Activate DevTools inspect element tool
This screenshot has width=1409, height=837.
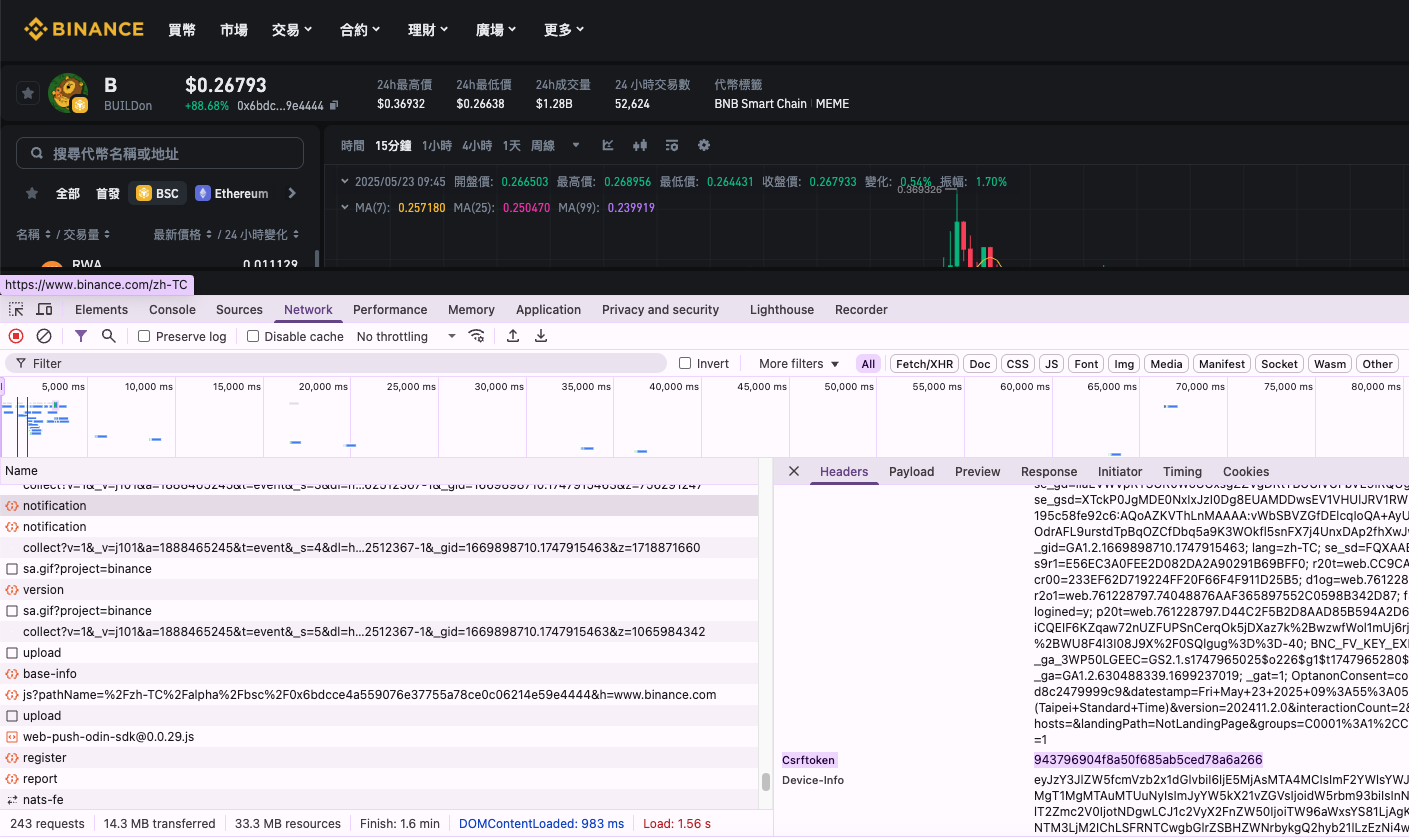click(x=17, y=309)
